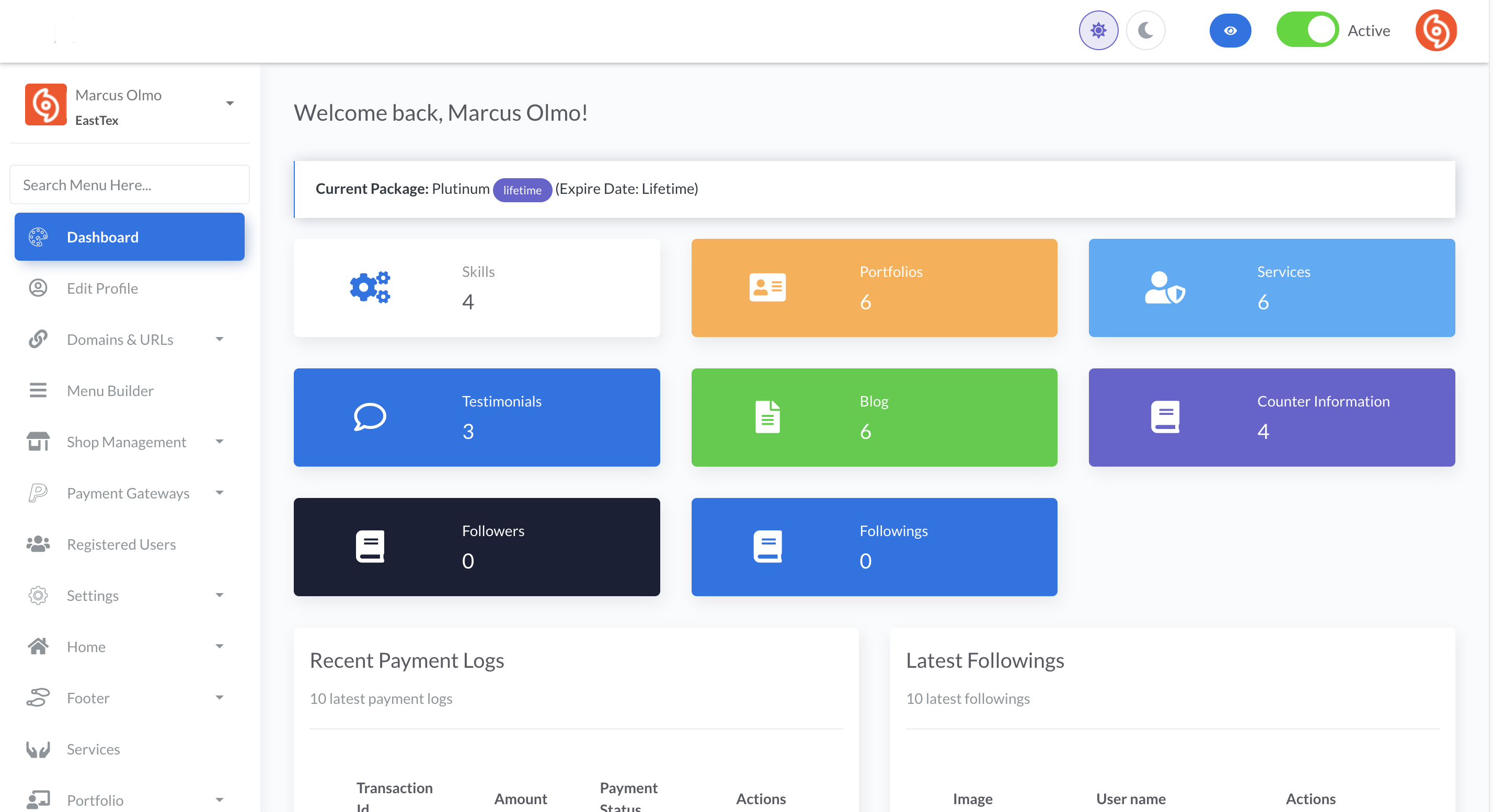Click the Followers book icon

tap(370, 546)
